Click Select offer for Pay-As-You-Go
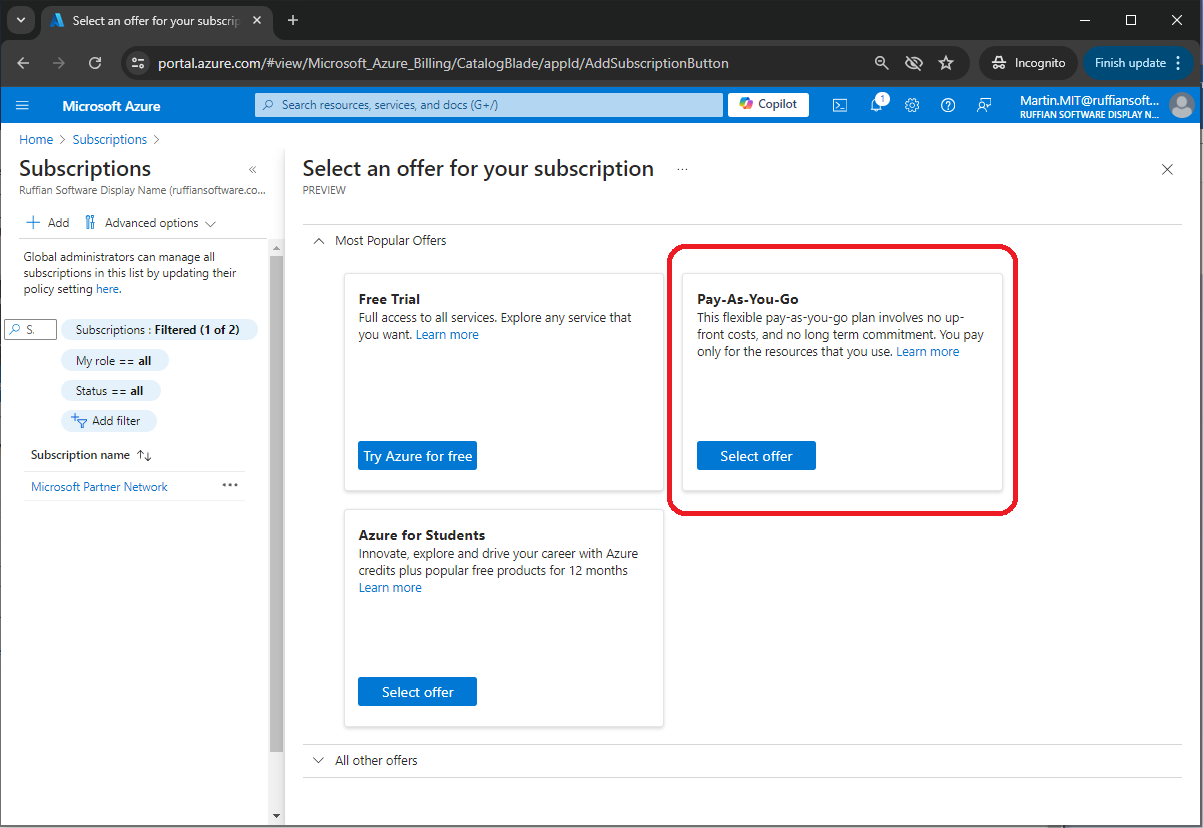 [x=756, y=456]
